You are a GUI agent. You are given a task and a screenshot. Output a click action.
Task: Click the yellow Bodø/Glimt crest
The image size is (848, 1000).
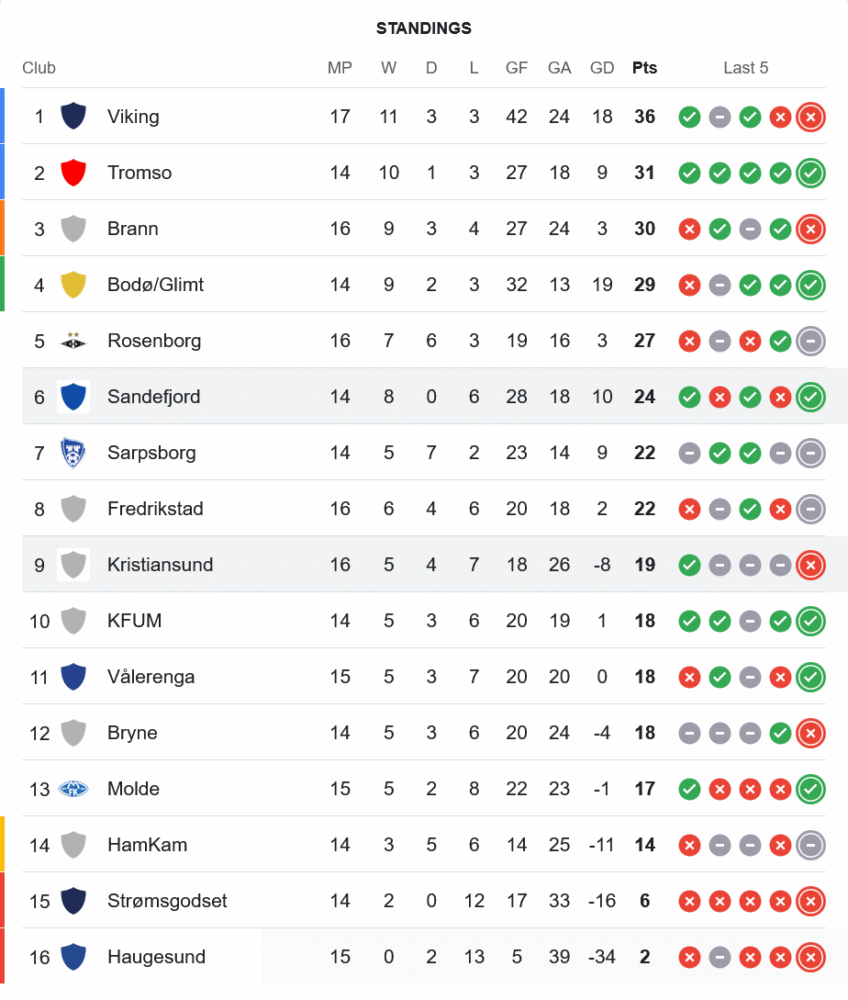(x=72, y=284)
